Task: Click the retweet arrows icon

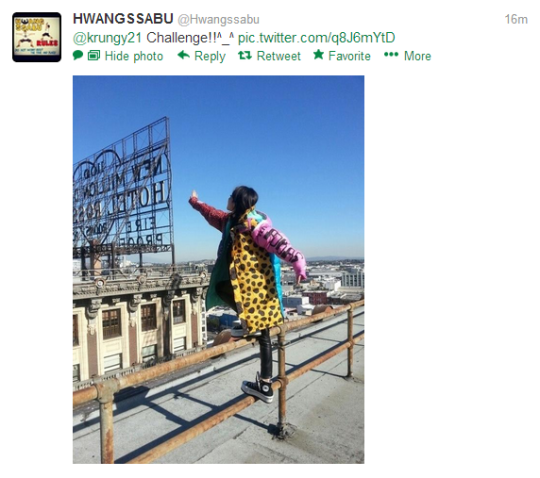Action: [245, 55]
